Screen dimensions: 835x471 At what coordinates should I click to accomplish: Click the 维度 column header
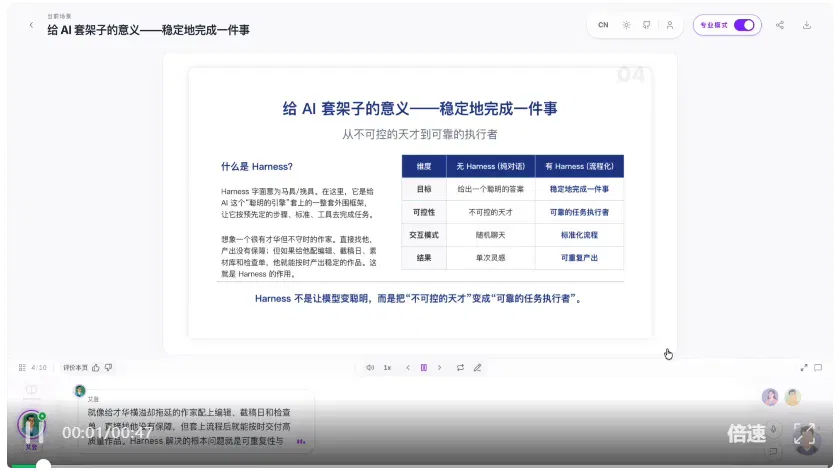click(x=424, y=166)
